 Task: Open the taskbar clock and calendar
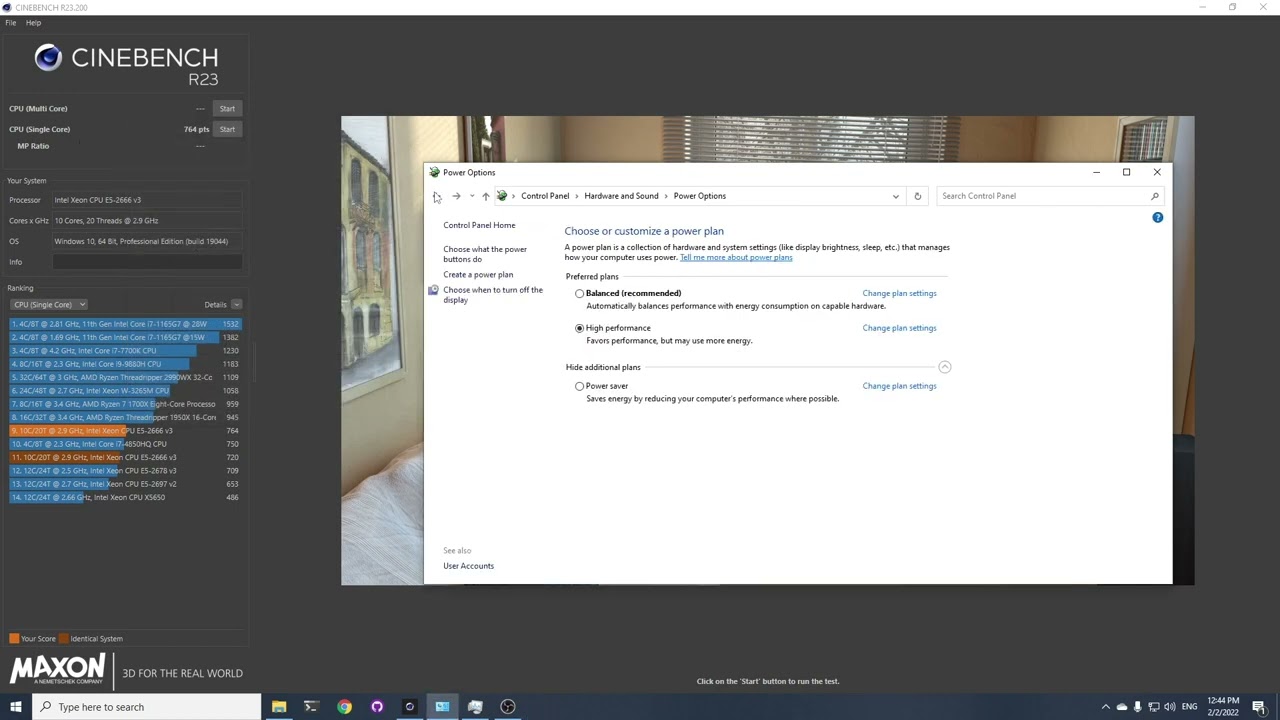[1223, 707]
